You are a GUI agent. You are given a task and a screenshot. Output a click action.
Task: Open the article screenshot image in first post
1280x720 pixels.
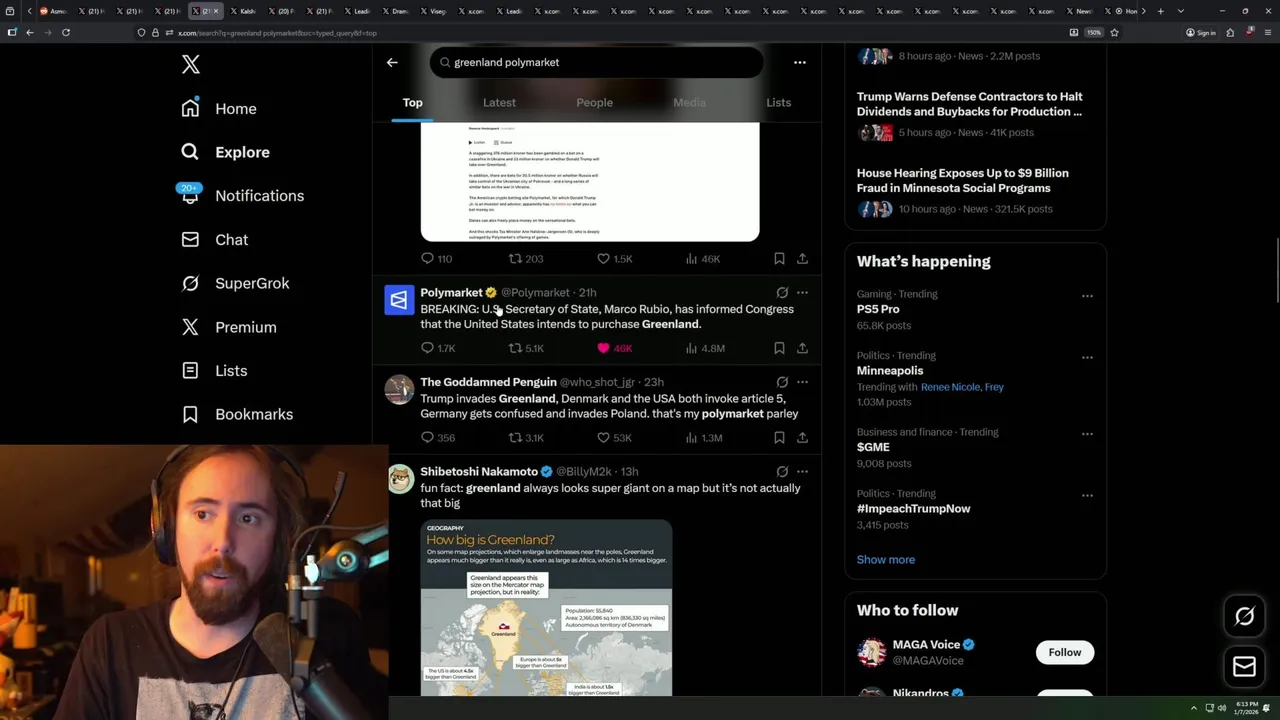point(590,181)
